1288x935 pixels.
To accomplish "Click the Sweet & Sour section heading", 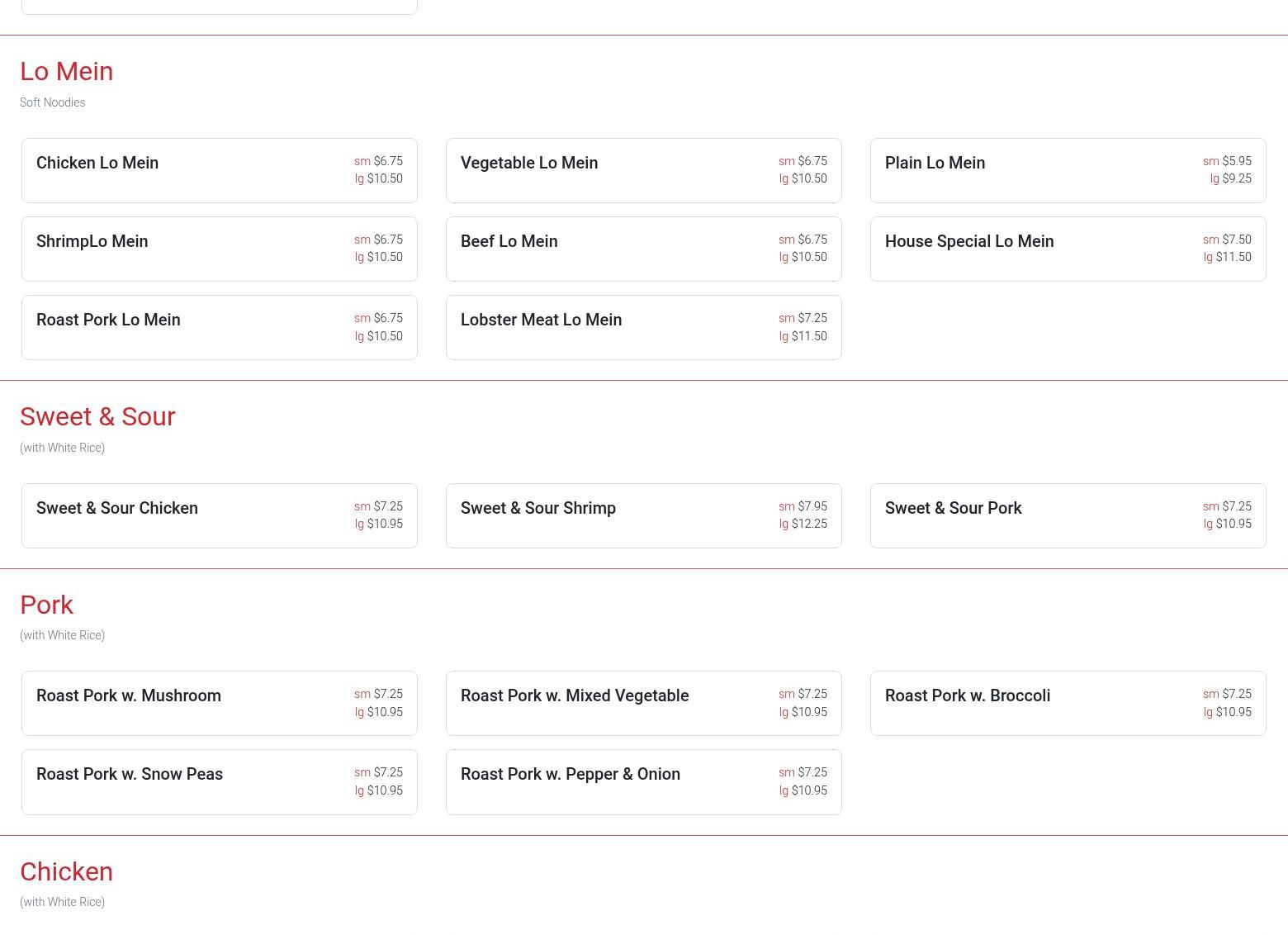I will point(97,417).
